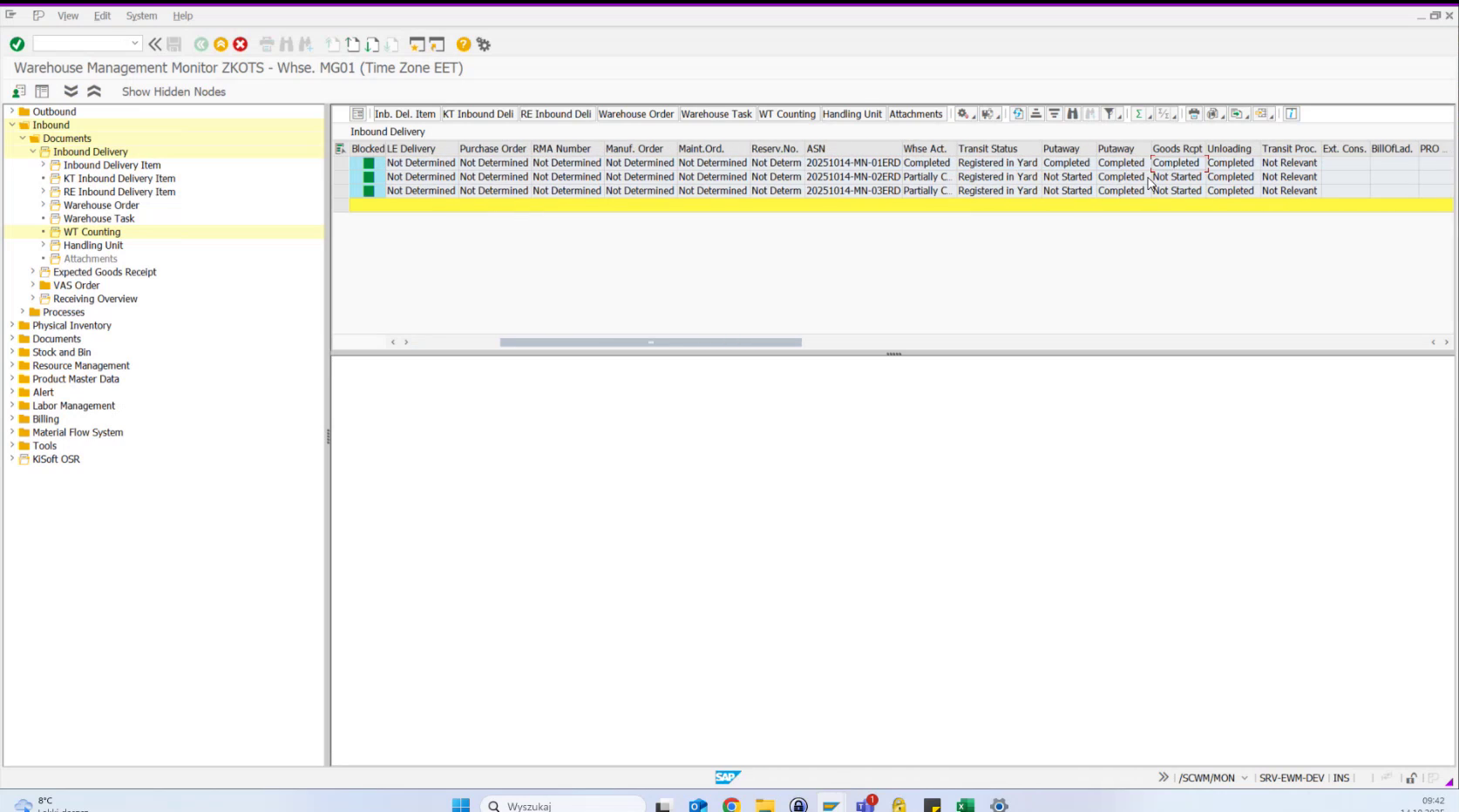Click the Help question-mark icon in the toolbar
This screenshot has width=1459, height=812.
463,44
